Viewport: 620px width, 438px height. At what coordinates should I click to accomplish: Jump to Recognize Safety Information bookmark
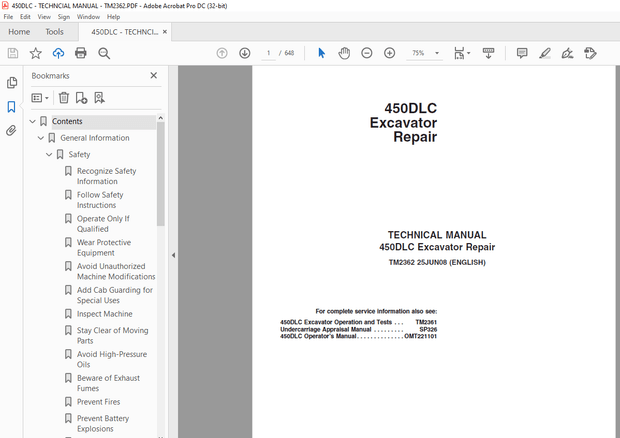(x=107, y=176)
